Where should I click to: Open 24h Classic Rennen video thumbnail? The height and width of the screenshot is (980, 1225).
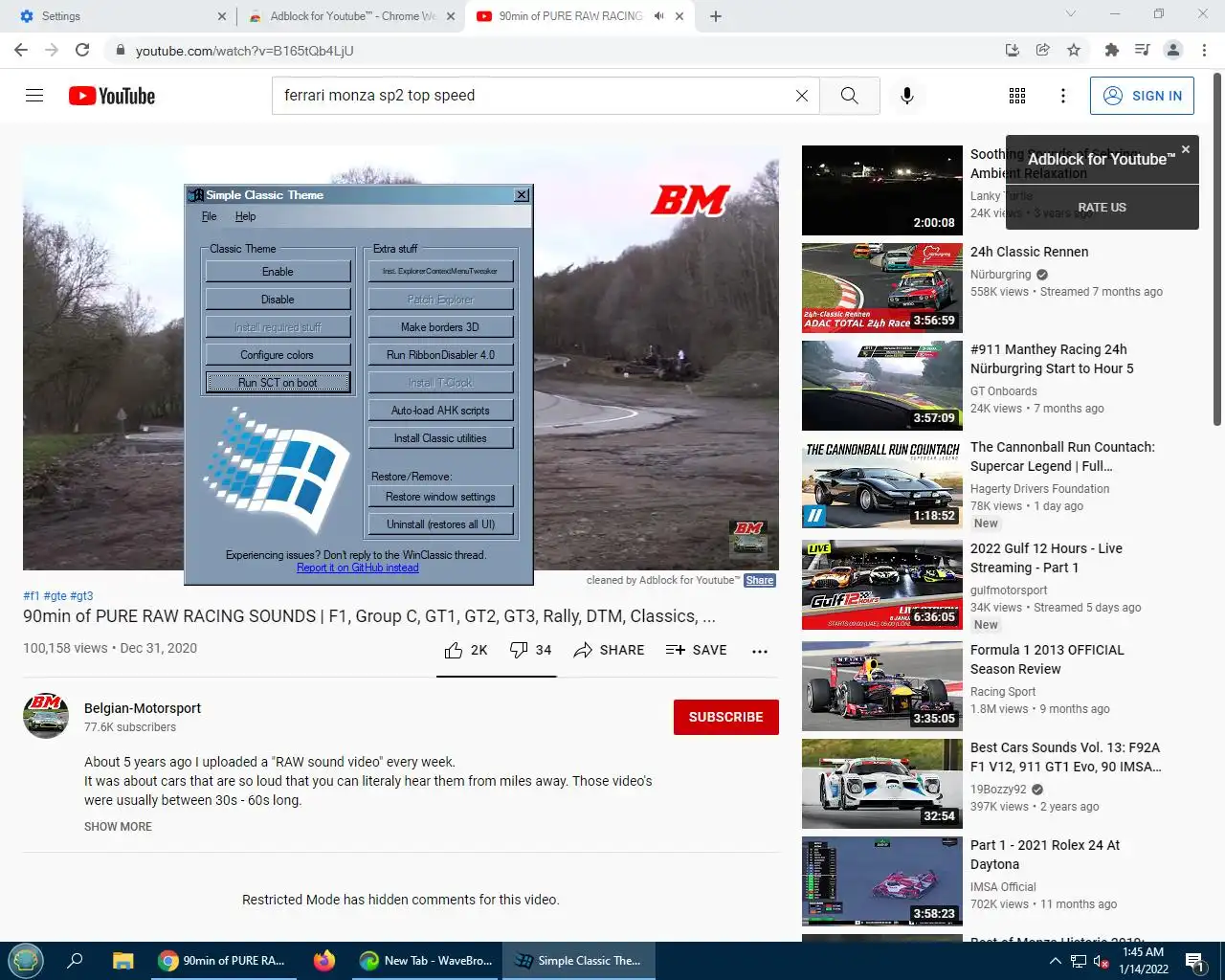(x=881, y=288)
